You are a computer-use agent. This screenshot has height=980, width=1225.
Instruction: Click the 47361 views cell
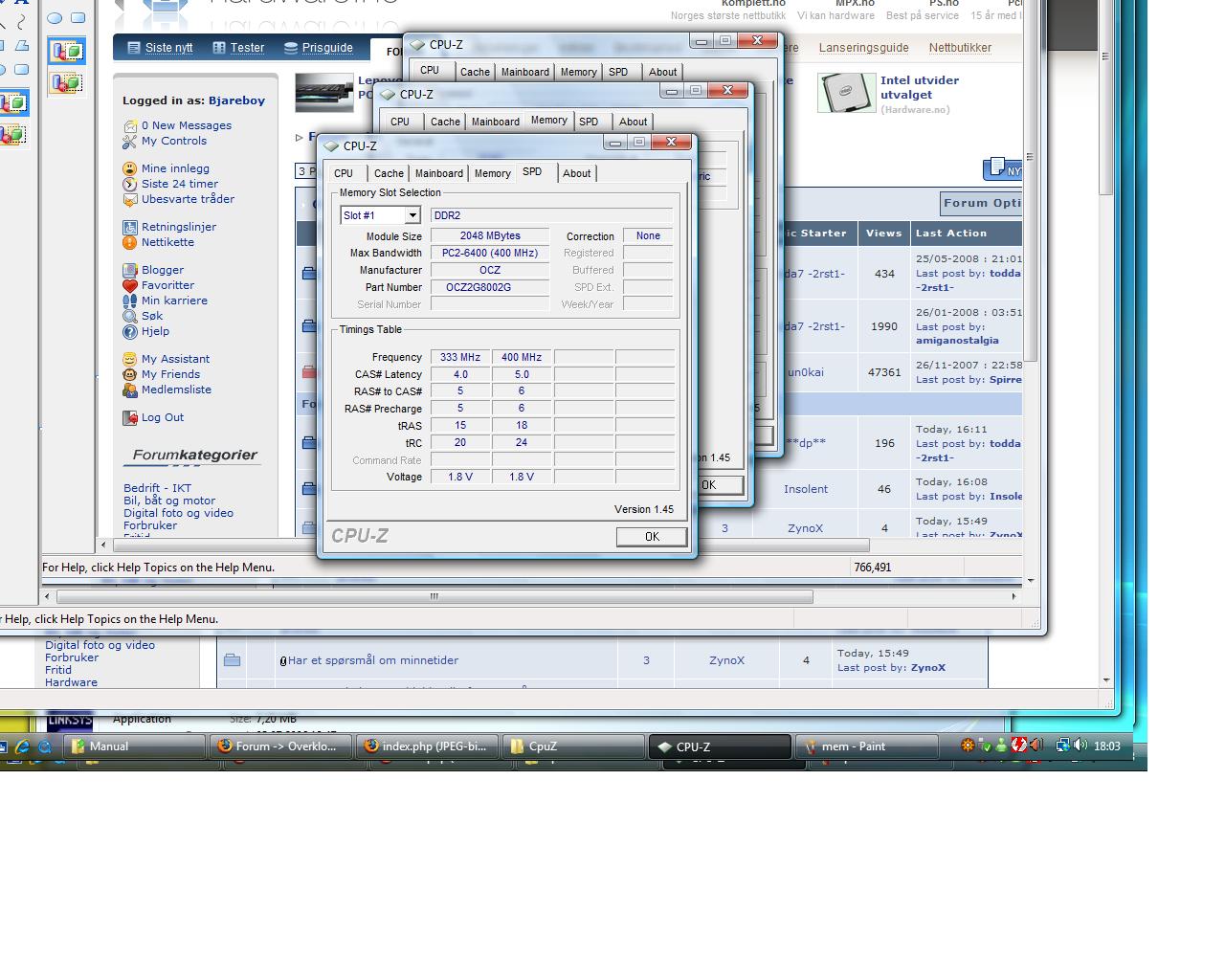click(x=884, y=372)
